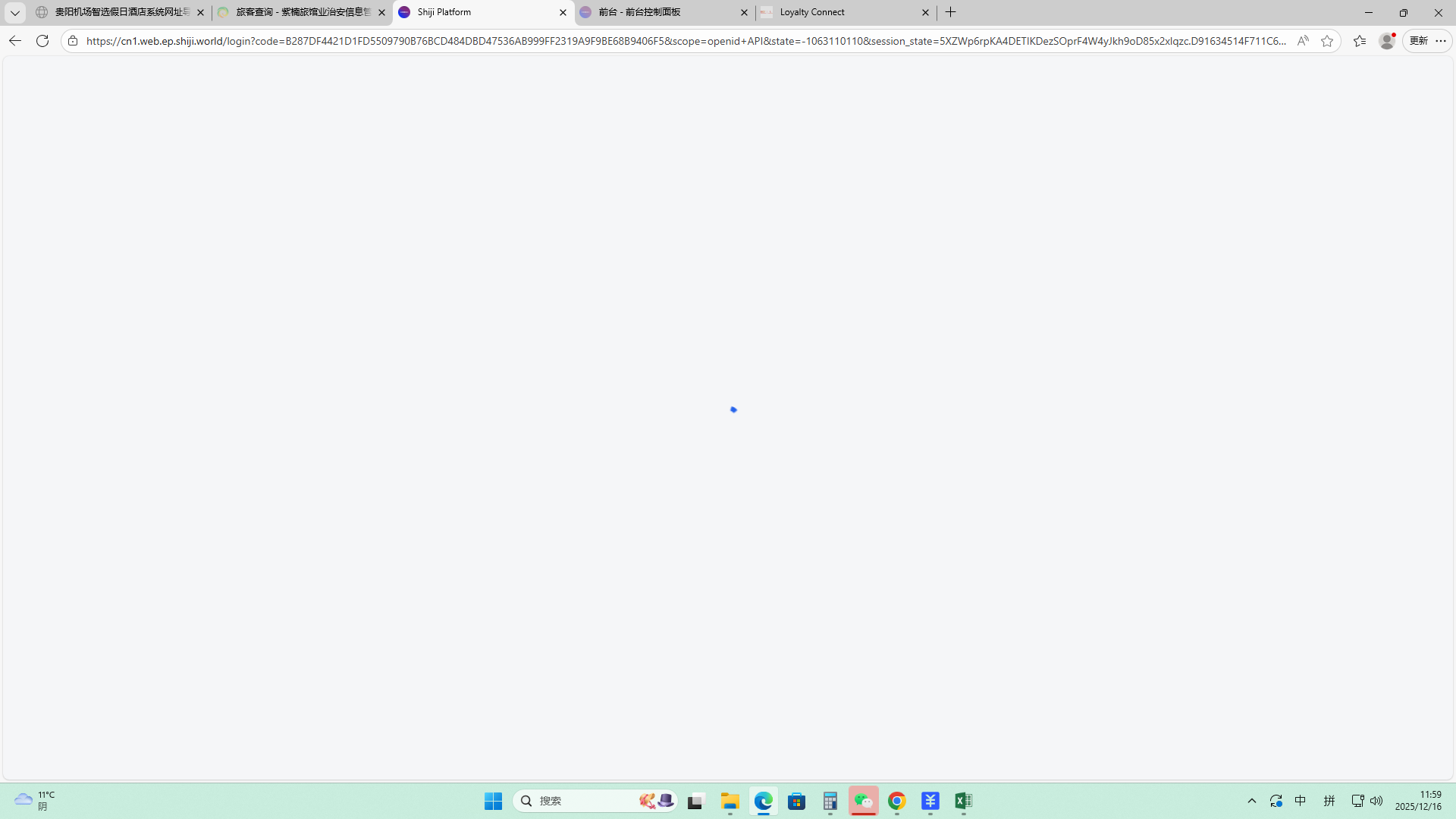The width and height of the screenshot is (1456, 819).
Task: Open a new browser tab
Action: pos(950,12)
